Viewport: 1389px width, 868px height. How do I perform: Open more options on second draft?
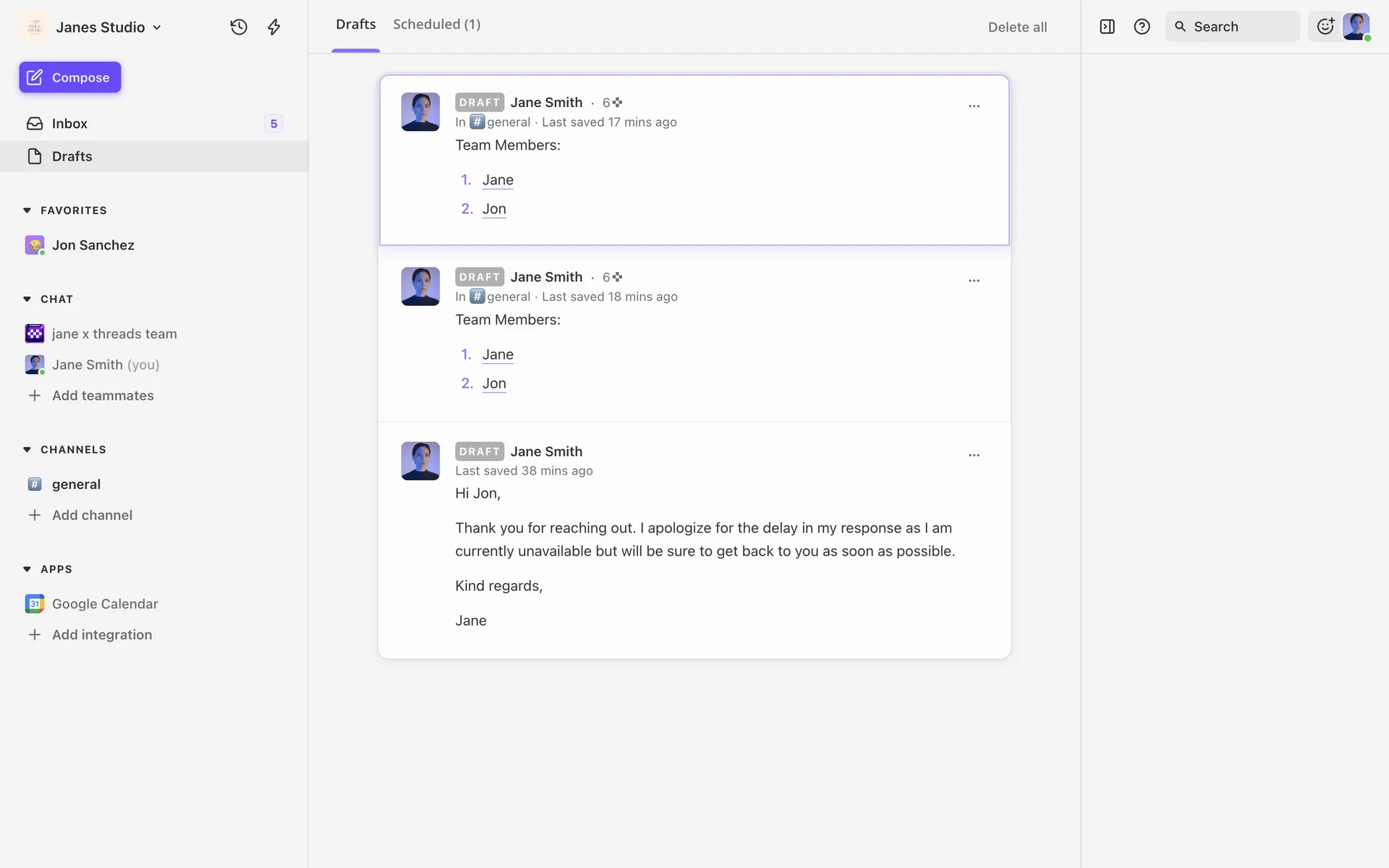coord(974,281)
